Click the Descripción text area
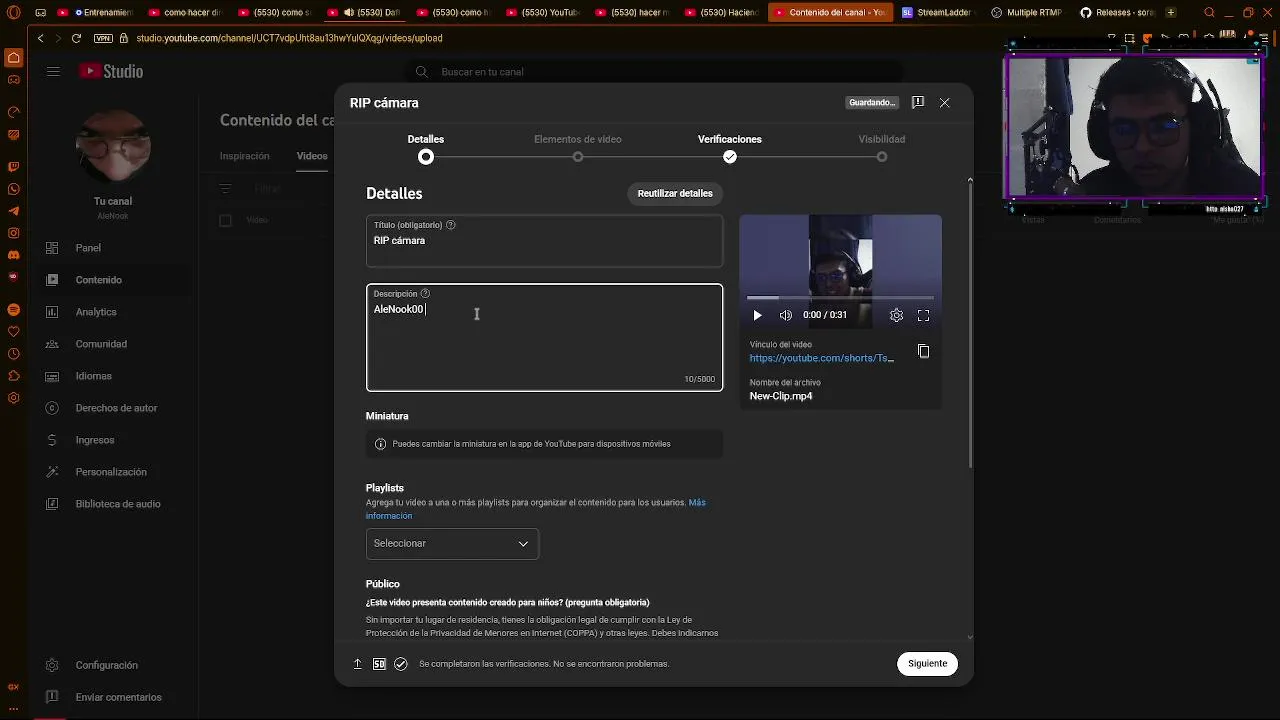The image size is (1280, 720). 544,338
